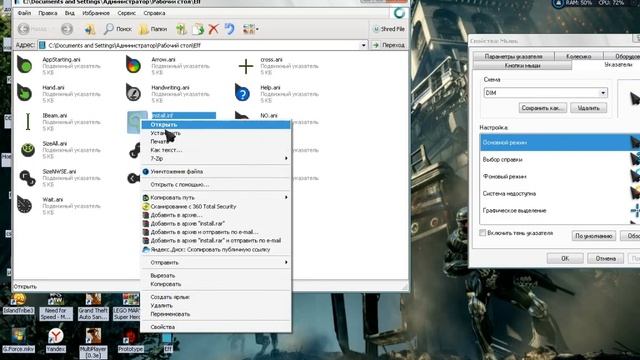Select the Arrow.ani cursor file icon
The height and width of the screenshot is (360, 640).
tap(133, 65)
